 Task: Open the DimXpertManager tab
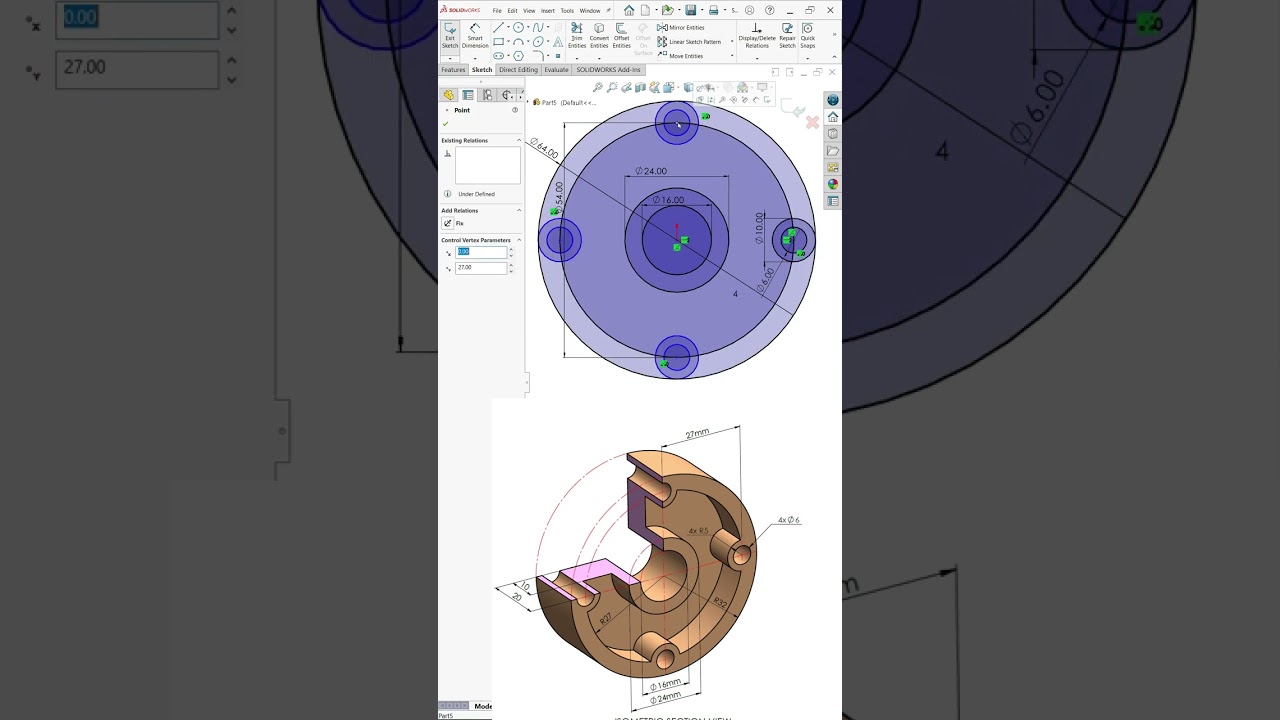[506, 95]
